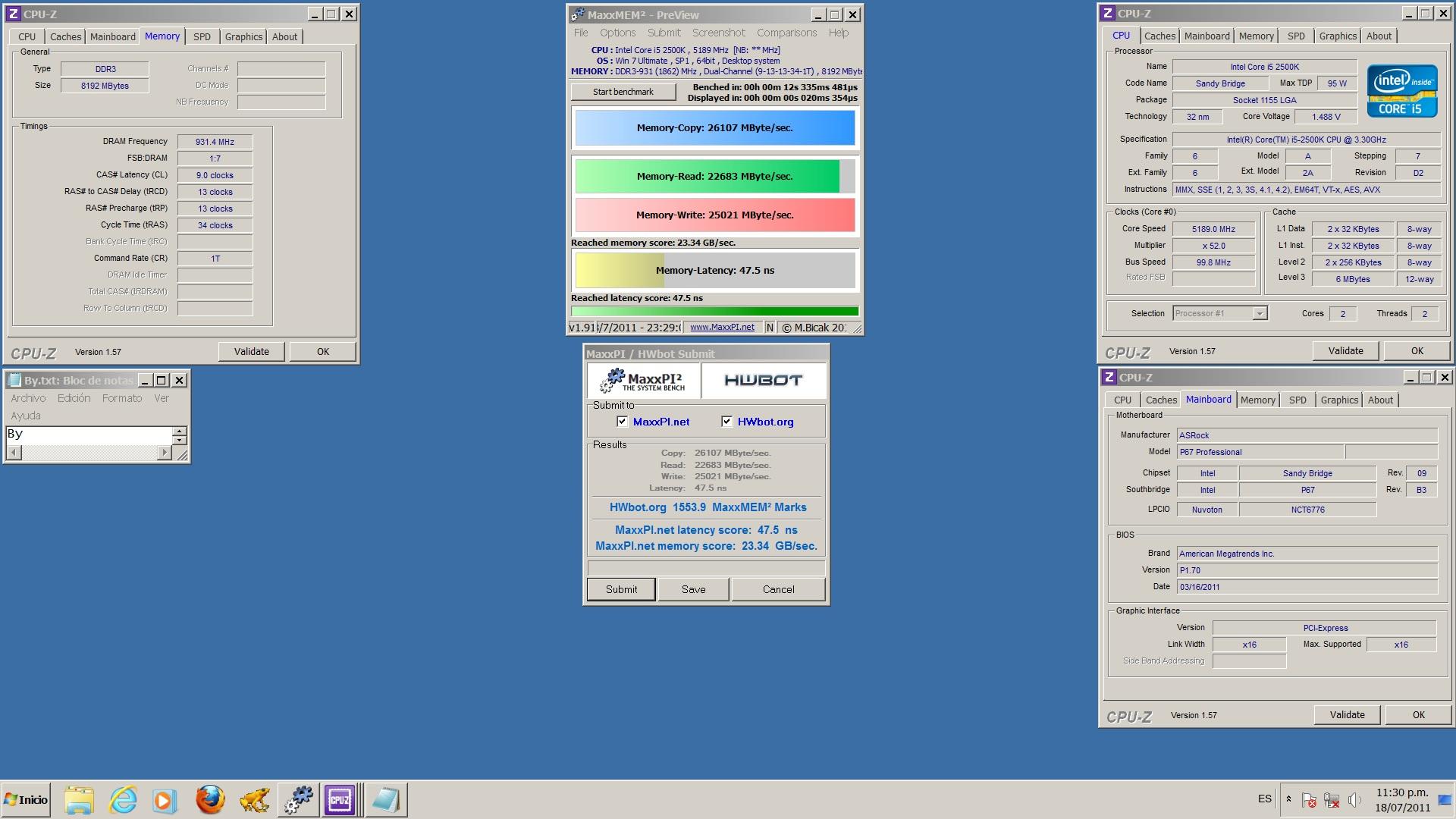Open Windows Media Player taskbar icon
Screen dimensions: 1456x819
[x=165, y=800]
